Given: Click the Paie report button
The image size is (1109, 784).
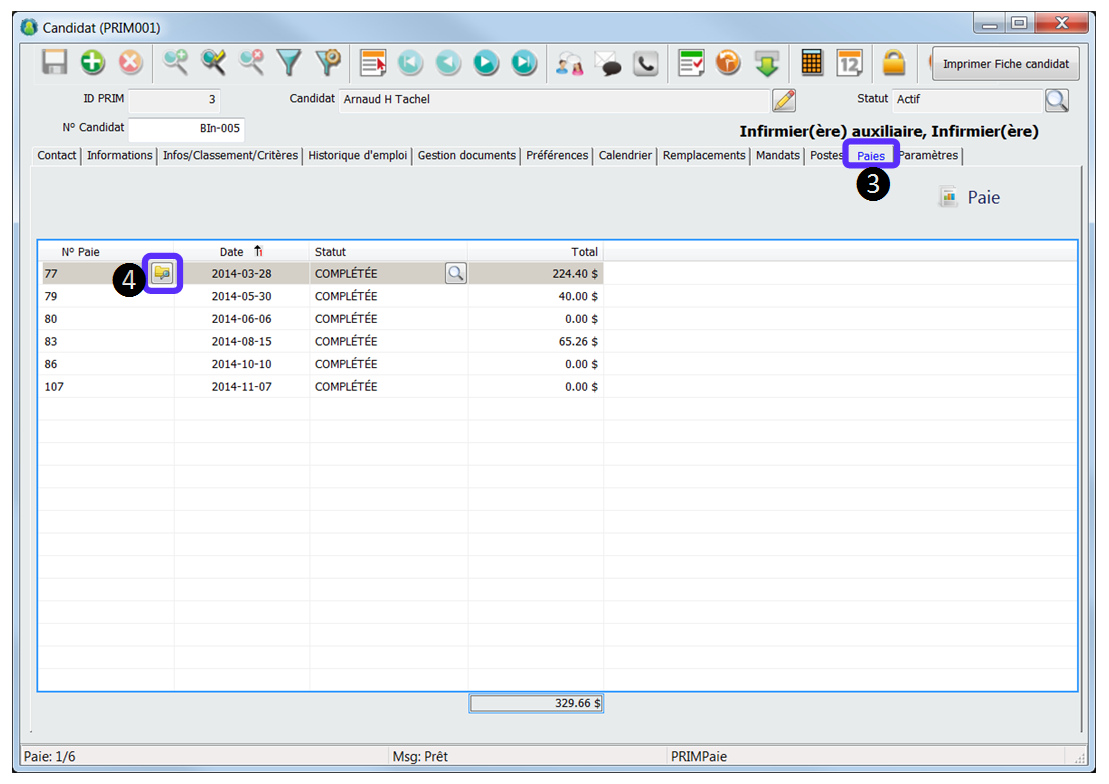Looking at the screenshot, I should 970,198.
